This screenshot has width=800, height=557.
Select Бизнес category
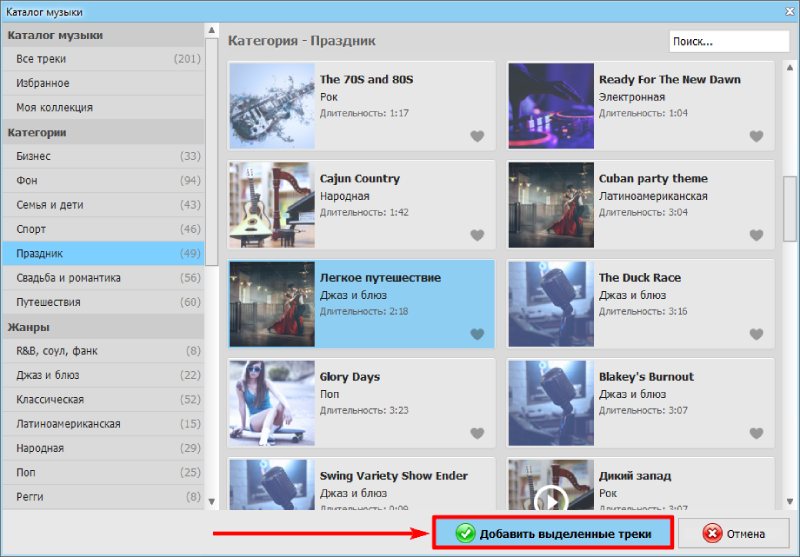pyautogui.click(x=103, y=156)
